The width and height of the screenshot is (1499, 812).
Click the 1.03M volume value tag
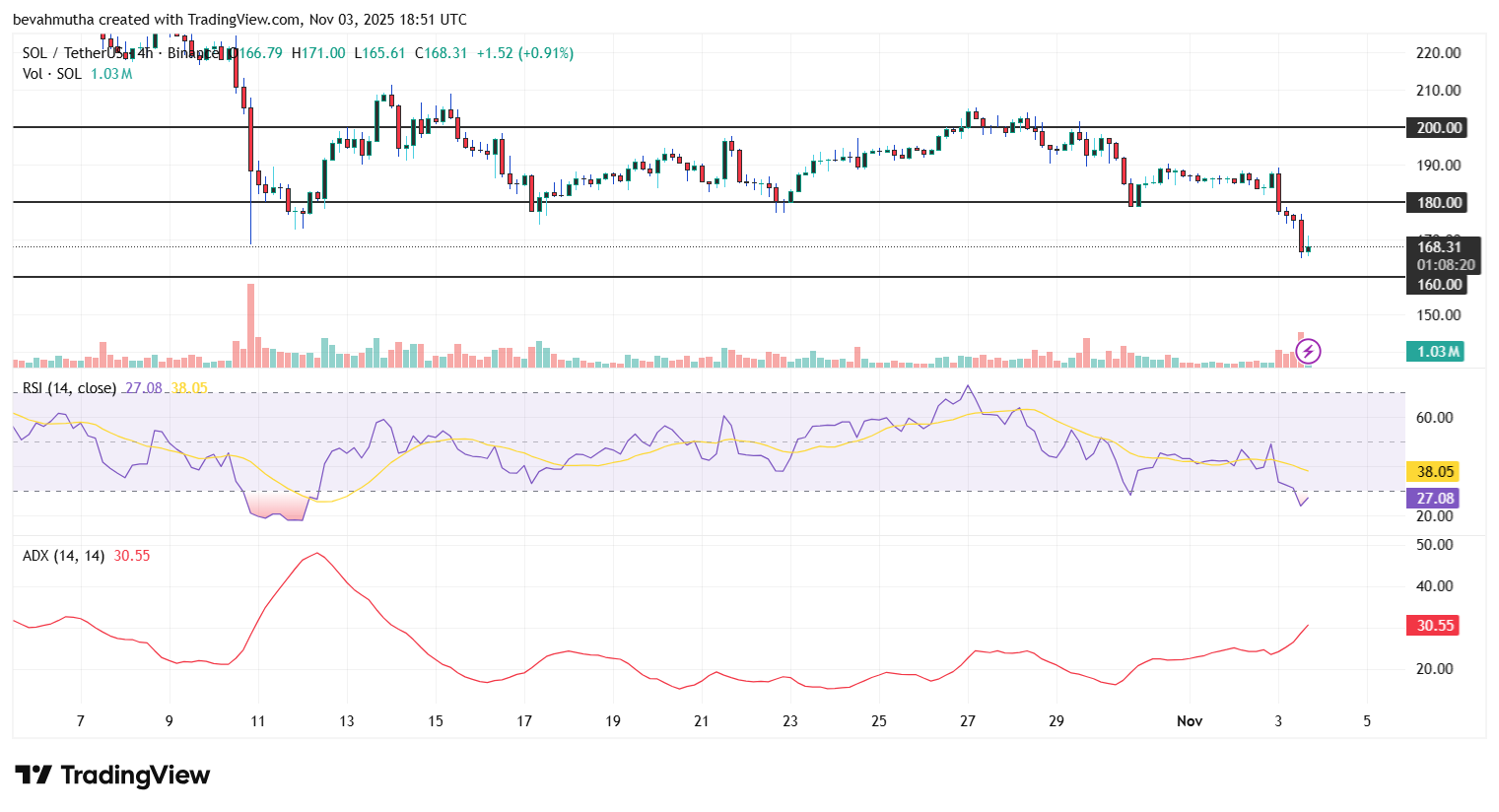coord(1437,351)
